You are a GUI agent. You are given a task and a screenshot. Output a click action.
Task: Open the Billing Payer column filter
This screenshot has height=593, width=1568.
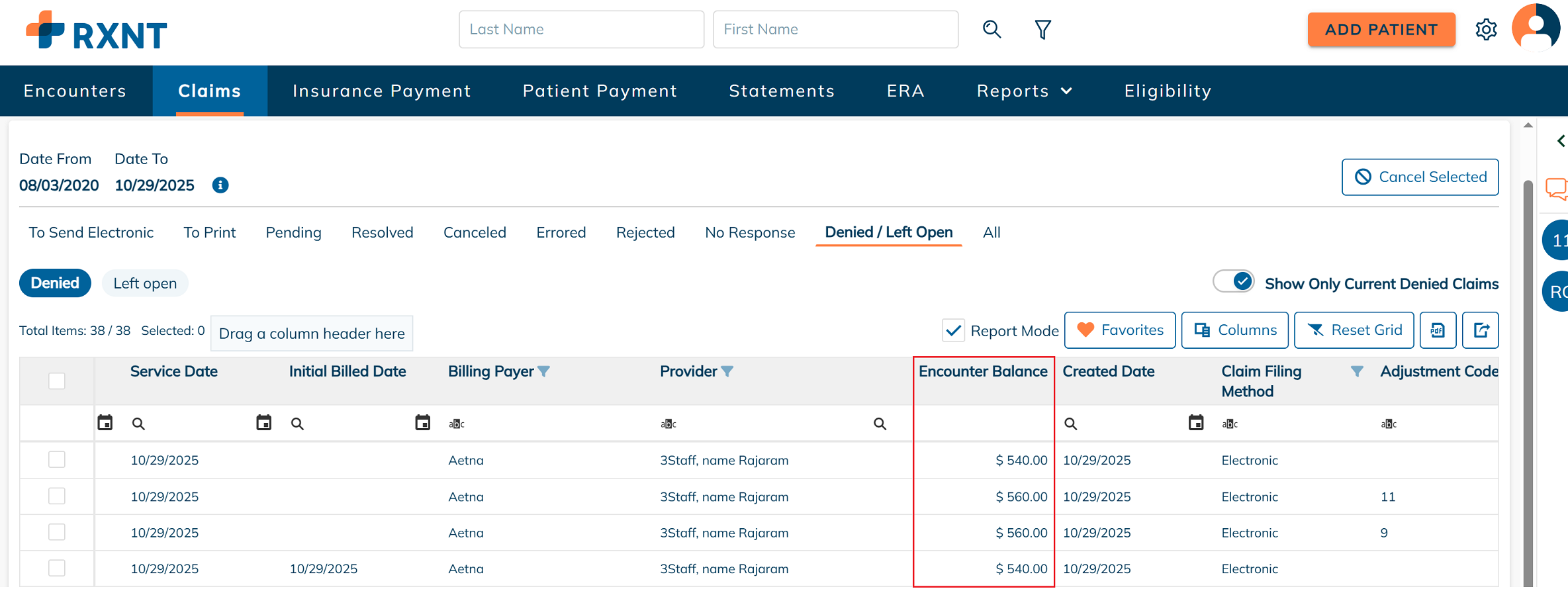pyautogui.click(x=544, y=371)
